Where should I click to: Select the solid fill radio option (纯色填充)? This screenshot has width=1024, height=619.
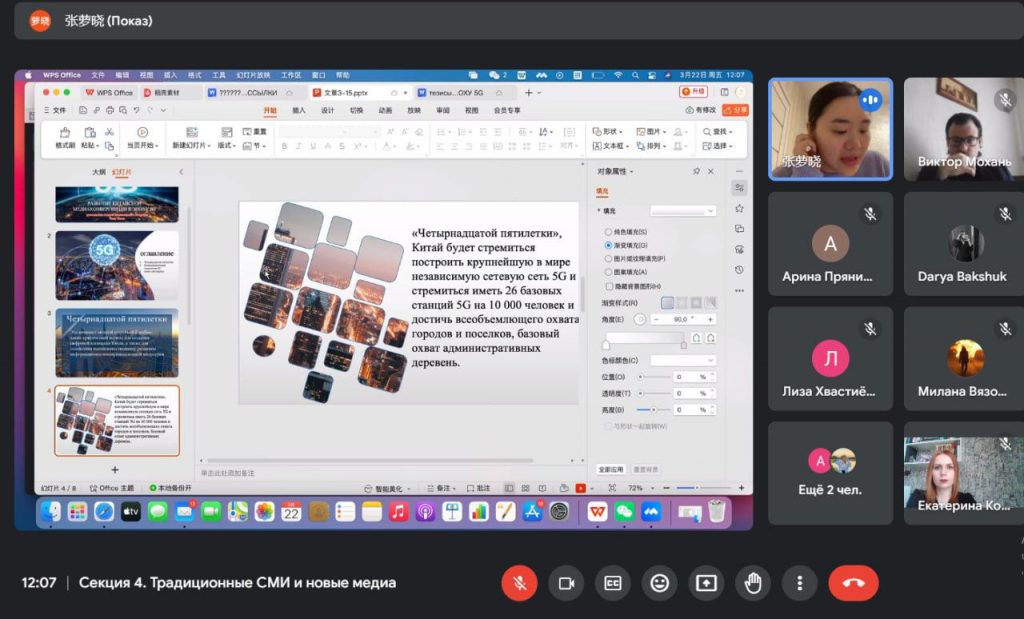tap(608, 232)
